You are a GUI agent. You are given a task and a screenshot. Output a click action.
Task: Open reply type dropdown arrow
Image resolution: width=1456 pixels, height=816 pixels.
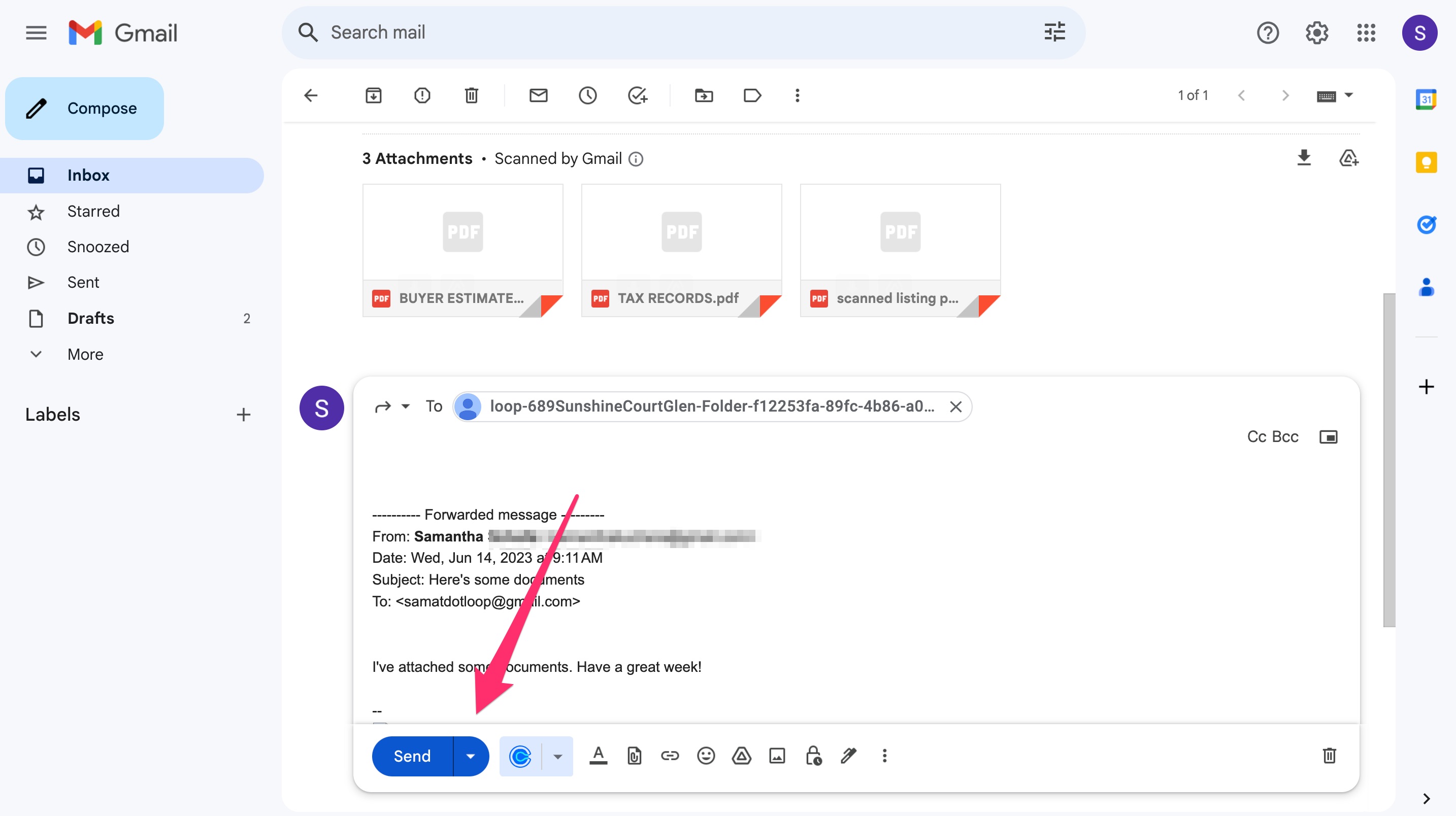point(405,406)
